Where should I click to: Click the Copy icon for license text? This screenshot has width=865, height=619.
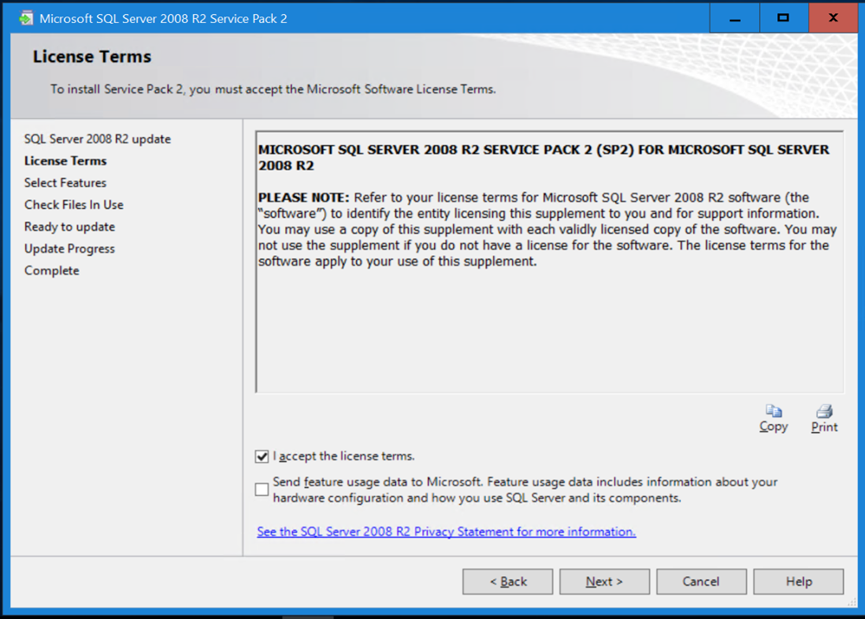(x=773, y=419)
